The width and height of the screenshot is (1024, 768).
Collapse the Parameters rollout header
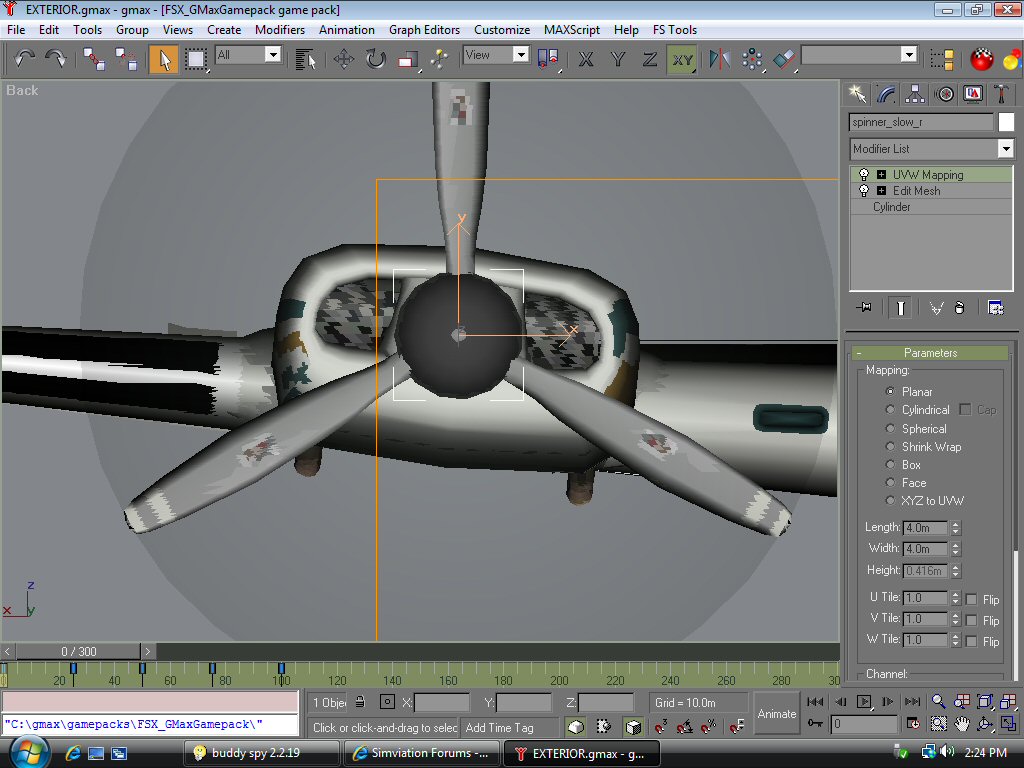[x=930, y=353]
